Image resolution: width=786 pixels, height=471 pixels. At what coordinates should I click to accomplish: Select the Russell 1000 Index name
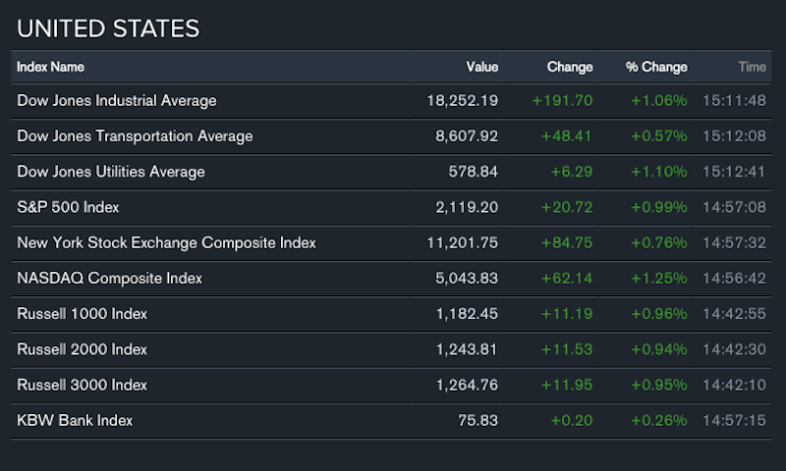(x=82, y=314)
